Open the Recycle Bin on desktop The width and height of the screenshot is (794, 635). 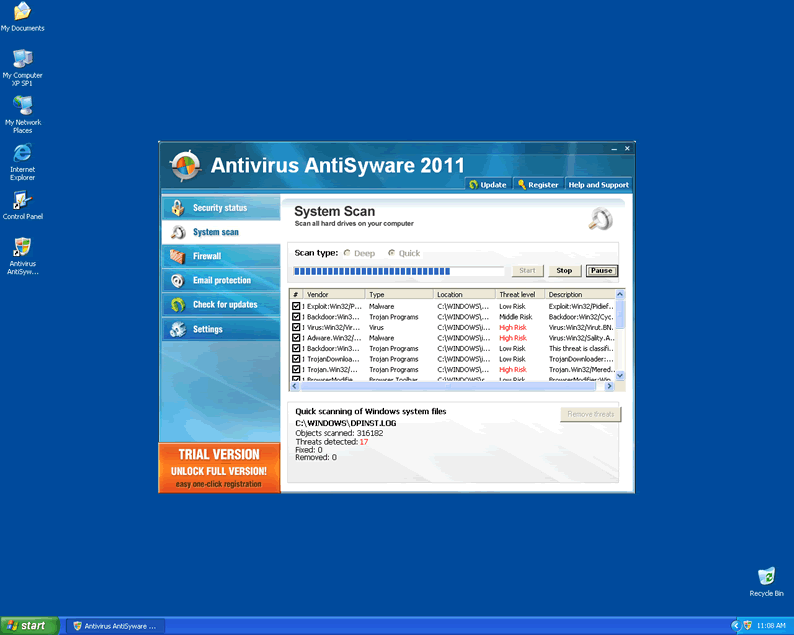click(766, 577)
